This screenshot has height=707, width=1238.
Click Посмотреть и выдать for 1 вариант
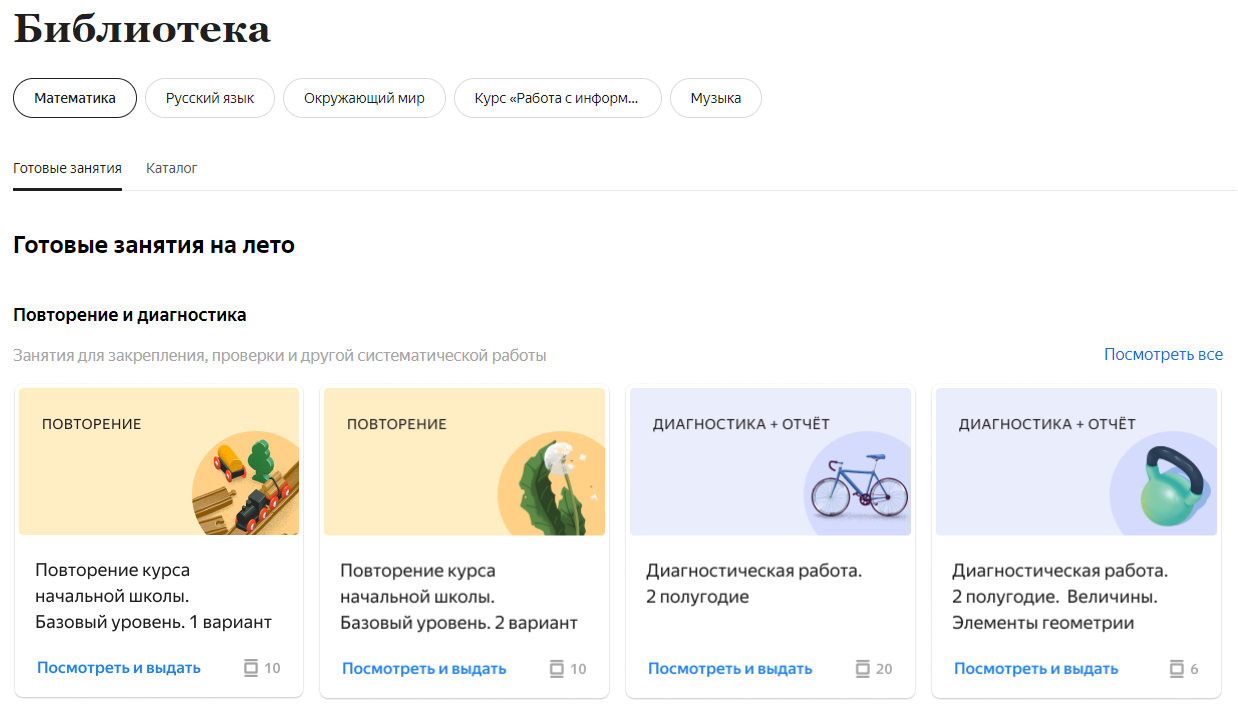tap(119, 668)
